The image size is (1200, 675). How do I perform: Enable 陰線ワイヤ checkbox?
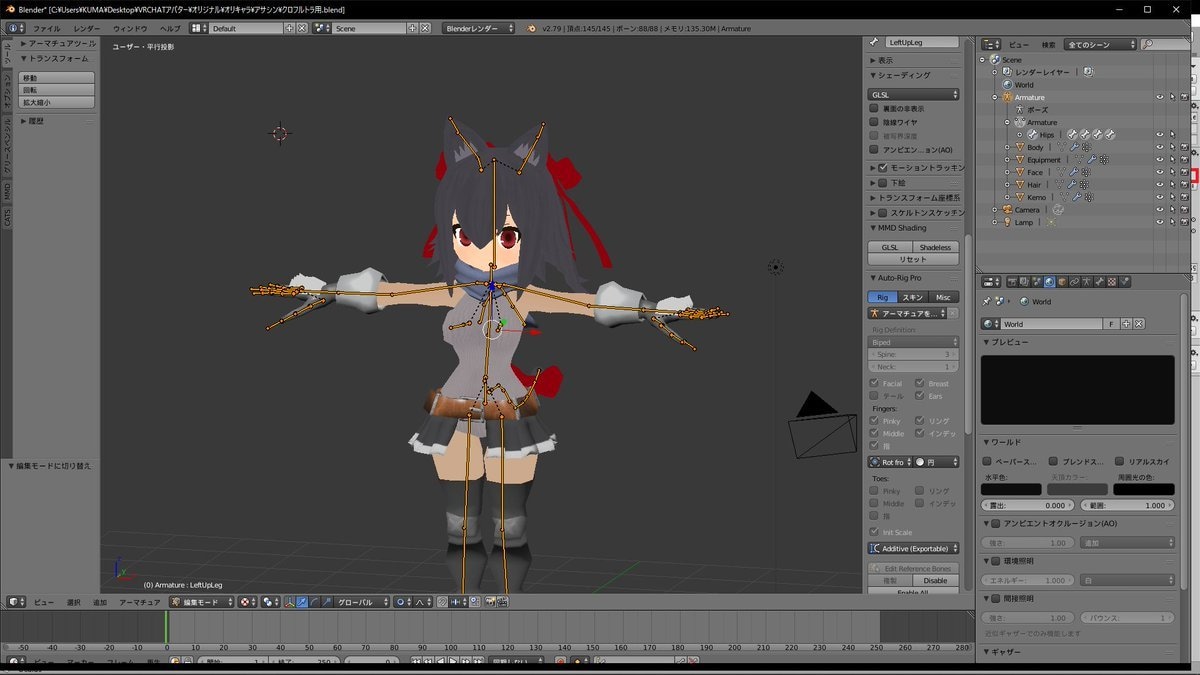coord(874,122)
